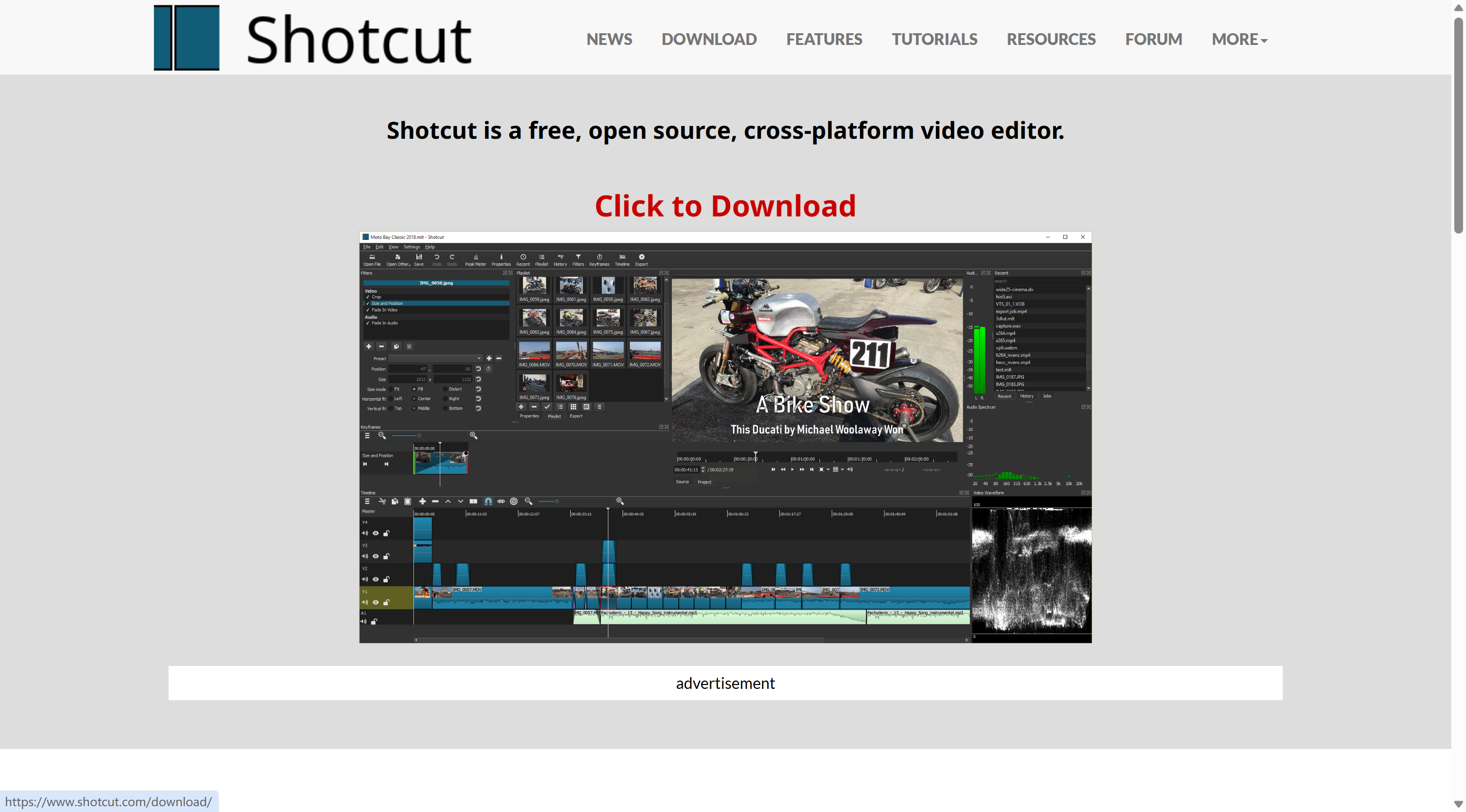The height and width of the screenshot is (812, 1466).
Task: Click the Shotcut editor screenshot image
Action: click(725, 437)
